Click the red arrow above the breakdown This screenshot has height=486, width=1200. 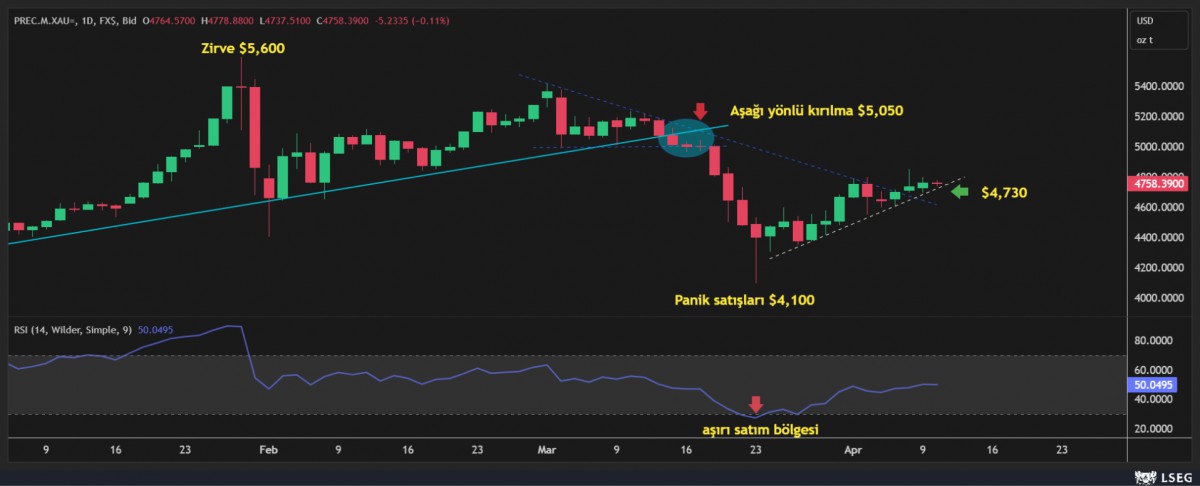[700, 111]
